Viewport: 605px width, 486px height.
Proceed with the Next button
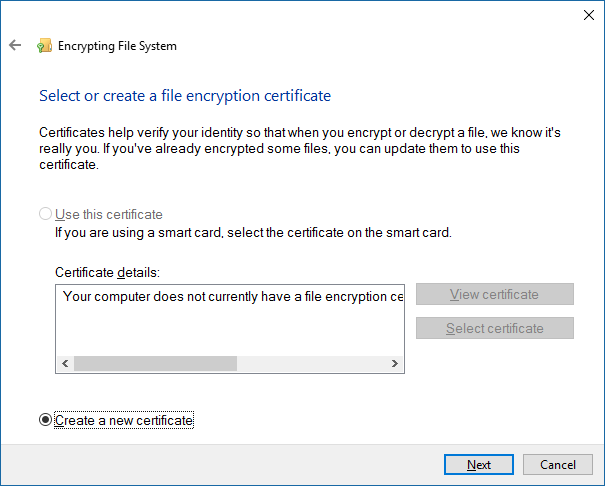coord(479,465)
